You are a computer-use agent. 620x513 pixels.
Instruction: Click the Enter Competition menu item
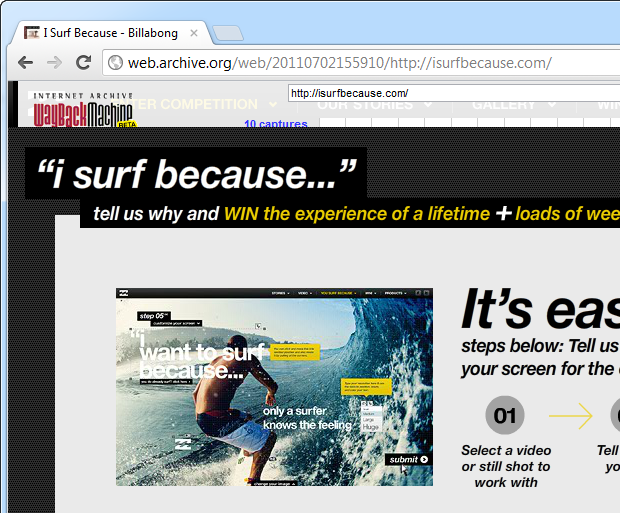tap(189, 104)
